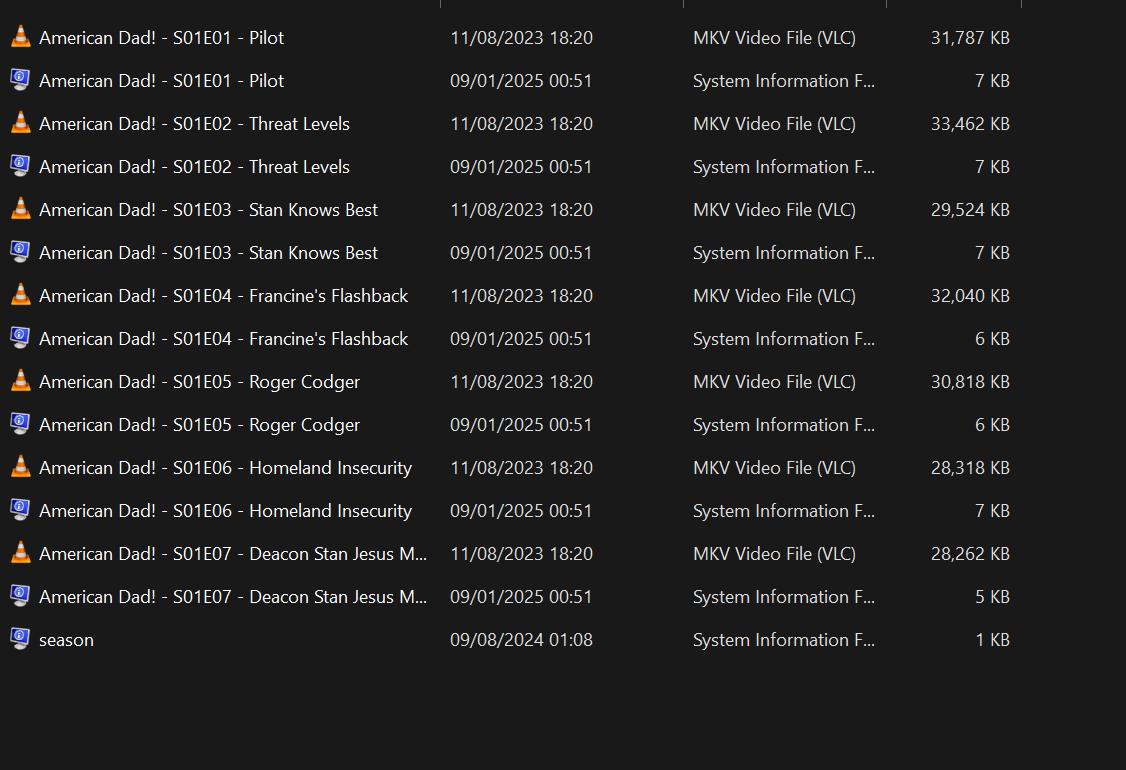Click the 29,524 KB file size entry
The width and height of the screenshot is (1126, 770).
click(x=969, y=210)
